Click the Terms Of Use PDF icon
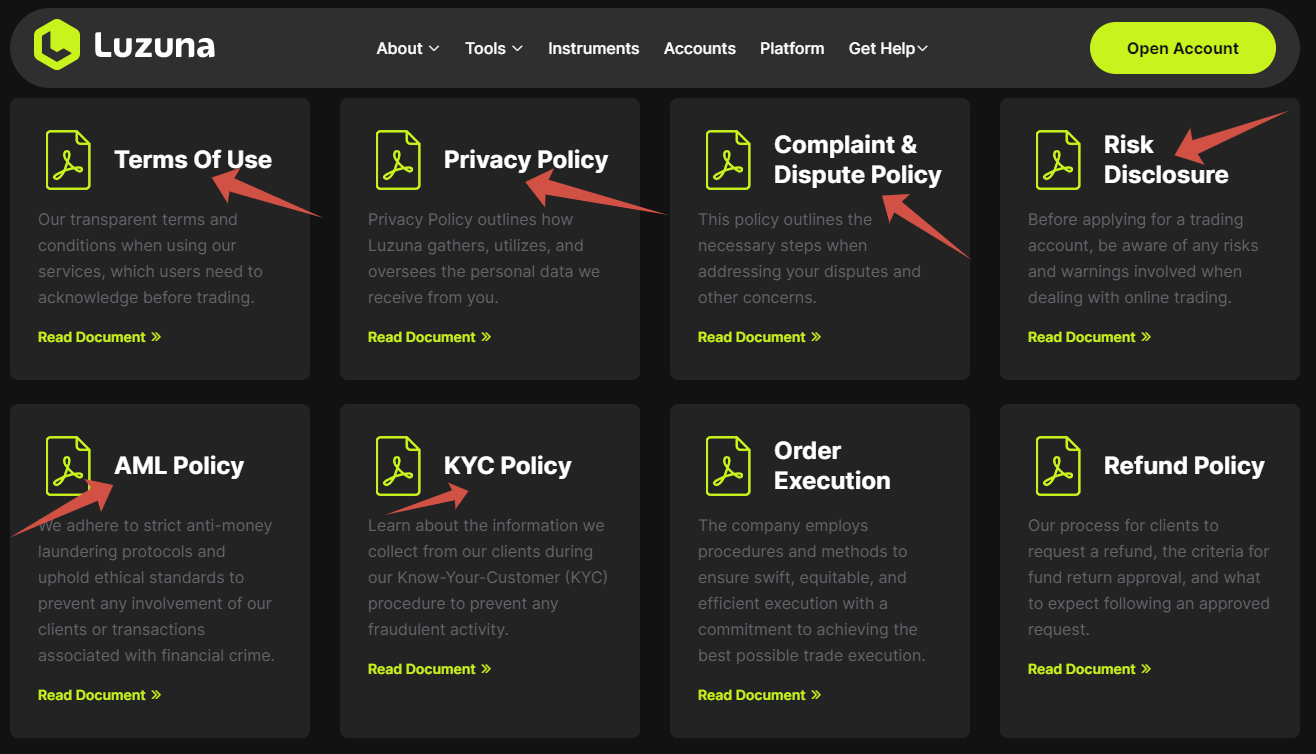 pos(68,160)
